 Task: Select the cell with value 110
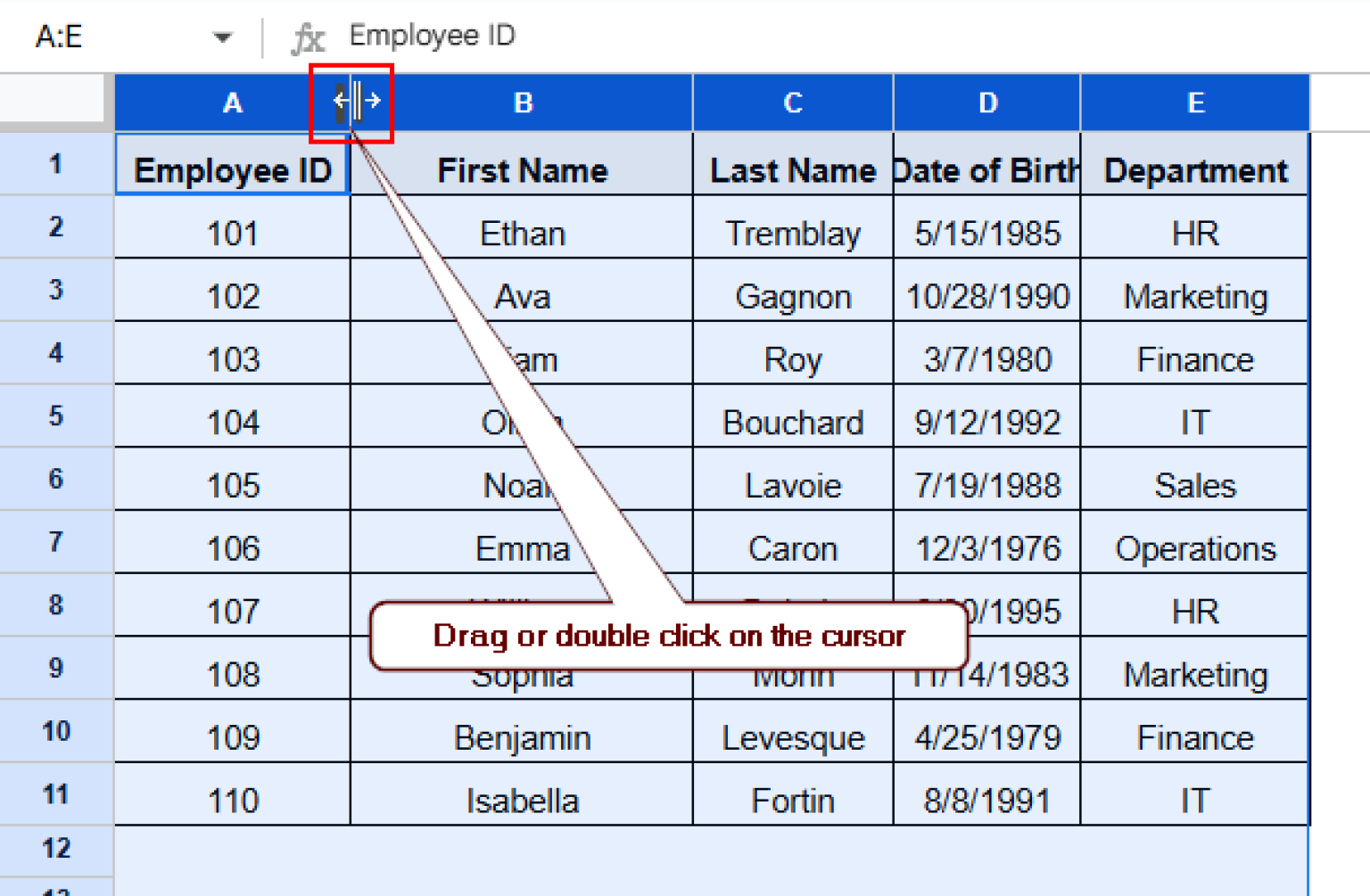[x=232, y=799]
